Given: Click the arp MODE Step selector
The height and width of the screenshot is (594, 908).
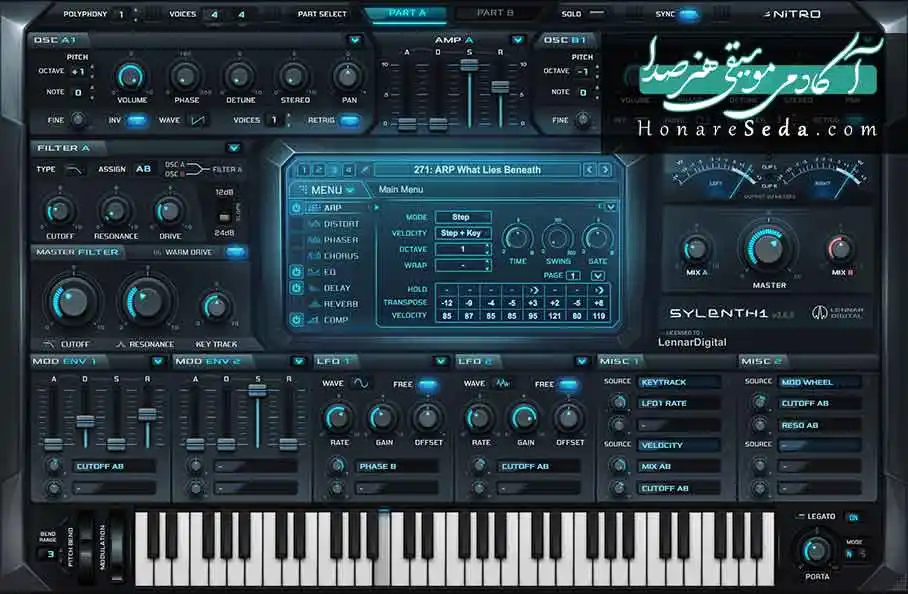Looking at the screenshot, I should coord(463,217).
